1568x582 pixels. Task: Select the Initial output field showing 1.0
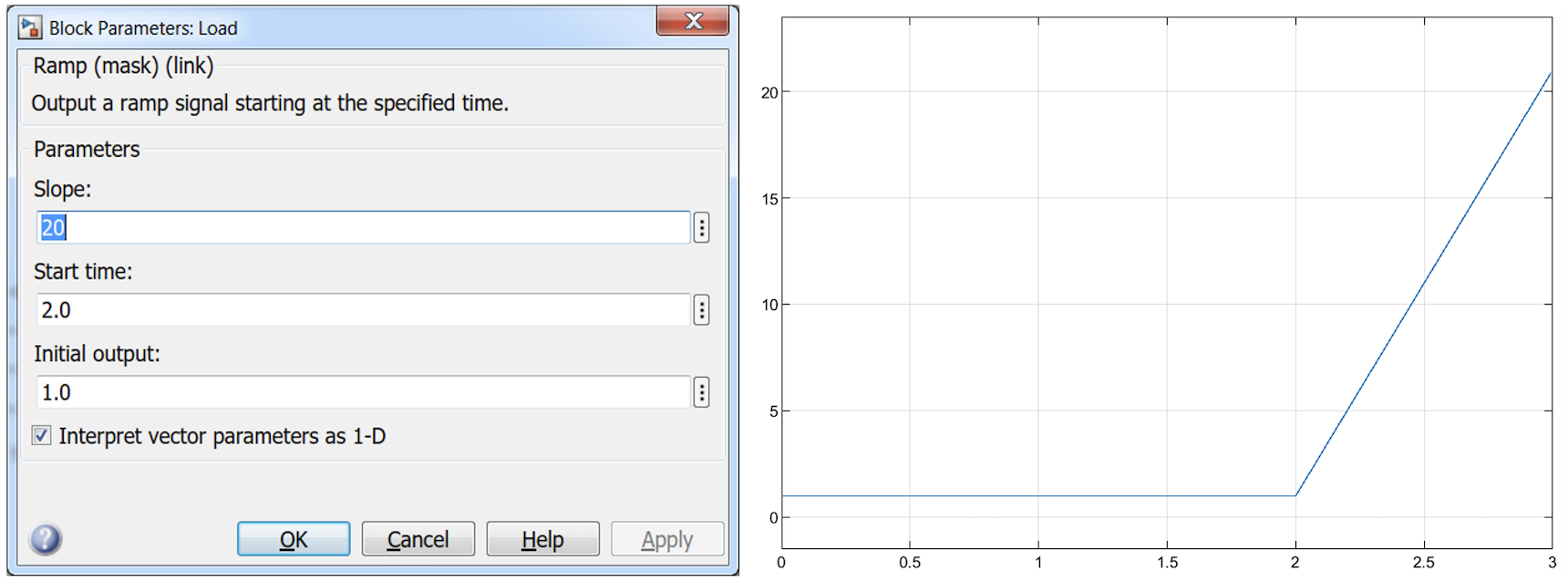pos(363,392)
